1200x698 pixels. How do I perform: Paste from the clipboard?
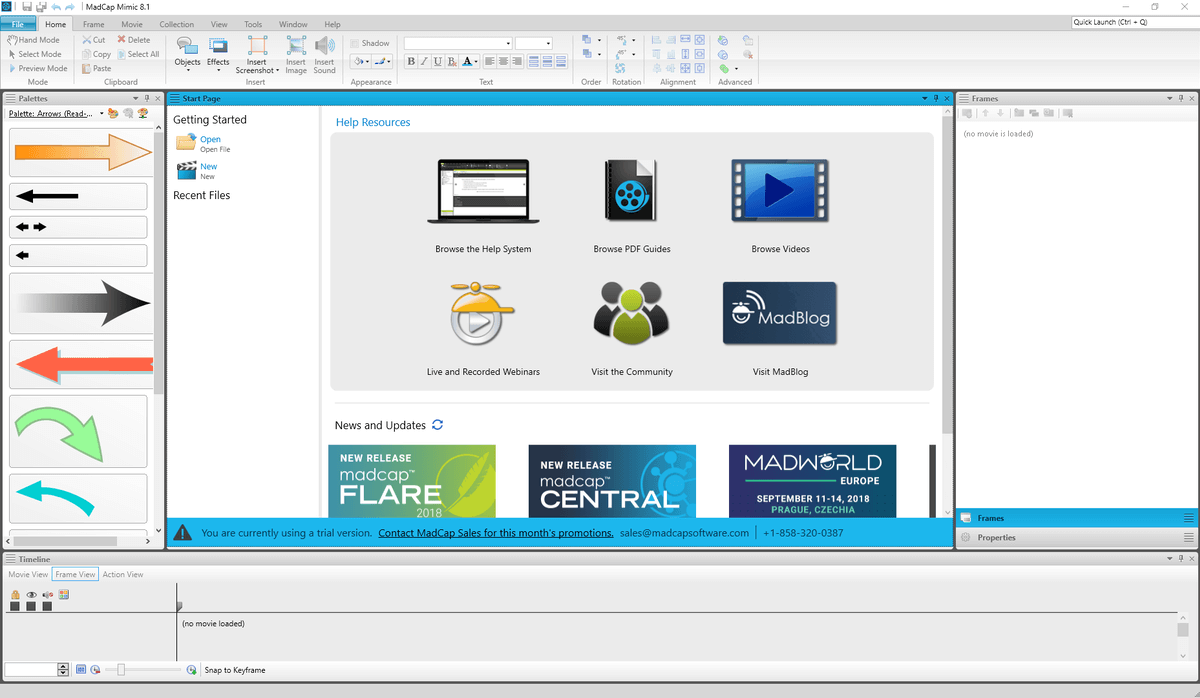[96, 68]
